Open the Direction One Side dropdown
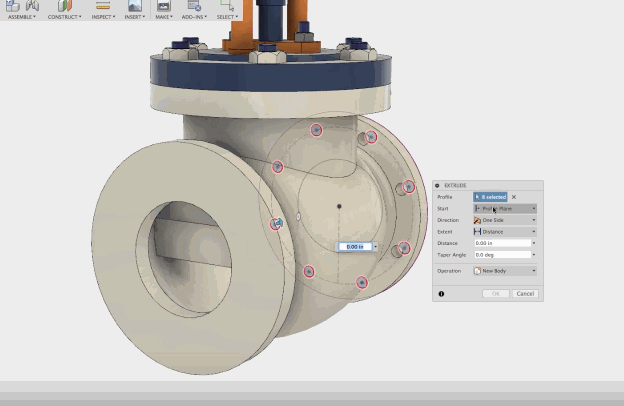Image resolution: width=624 pixels, height=406 pixels. coord(505,220)
